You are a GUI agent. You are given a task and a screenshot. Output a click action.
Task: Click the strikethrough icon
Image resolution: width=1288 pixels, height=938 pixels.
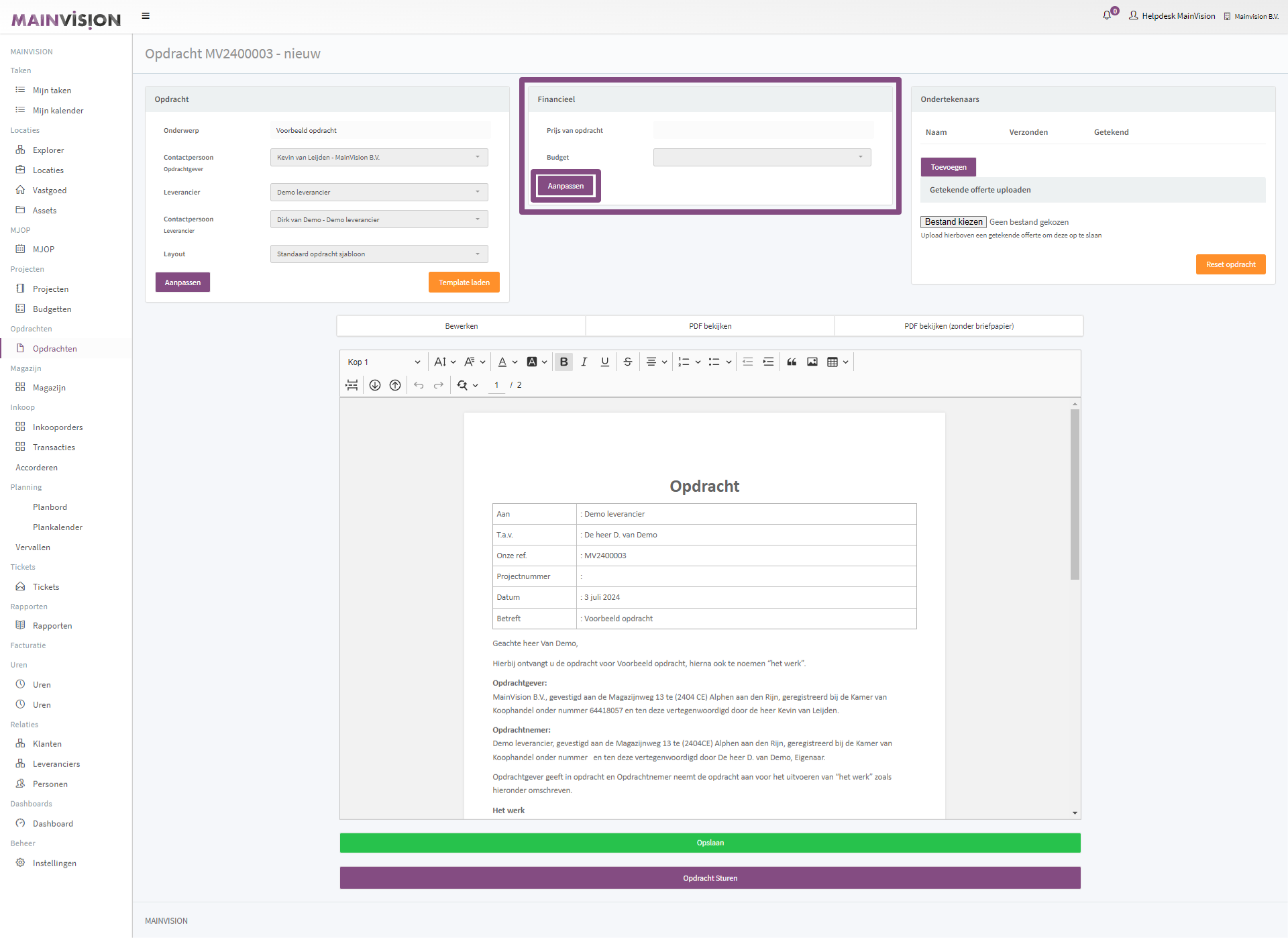tap(627, 362)
